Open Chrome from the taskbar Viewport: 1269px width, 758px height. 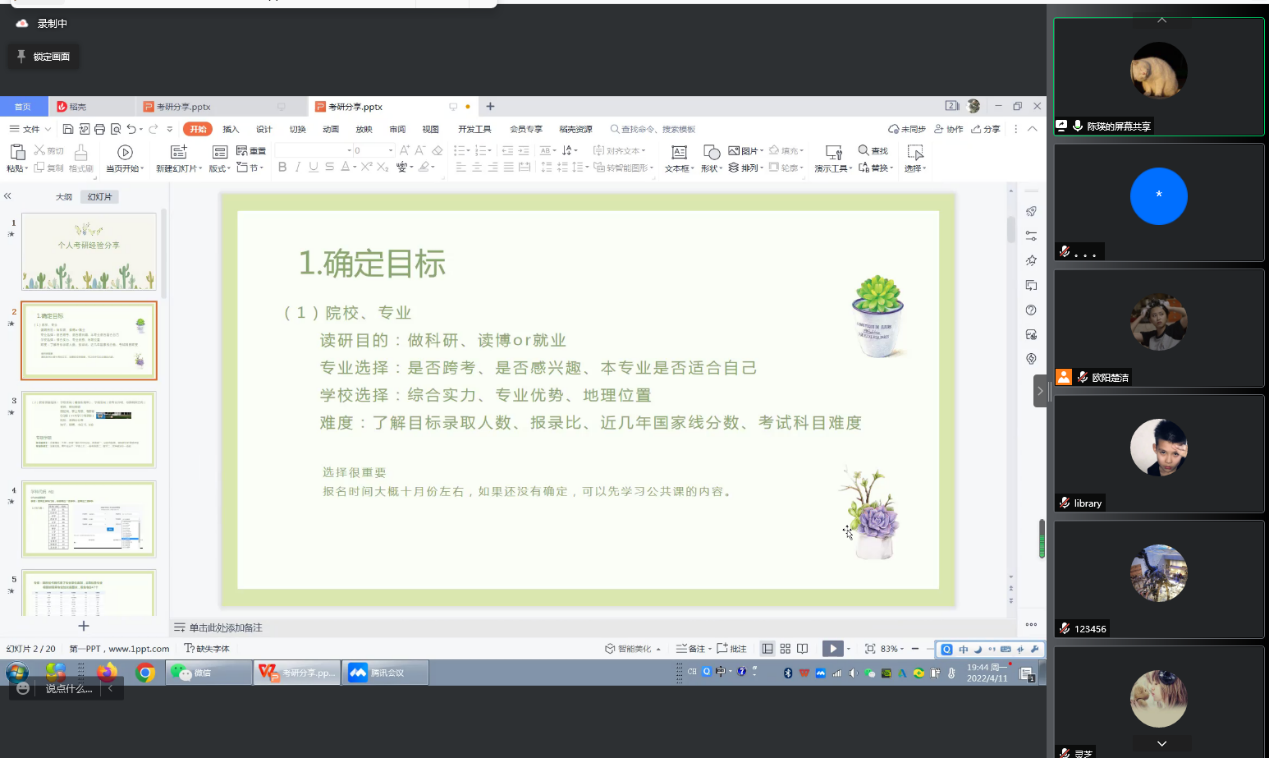pyautogui.click(x=145, y=673)
